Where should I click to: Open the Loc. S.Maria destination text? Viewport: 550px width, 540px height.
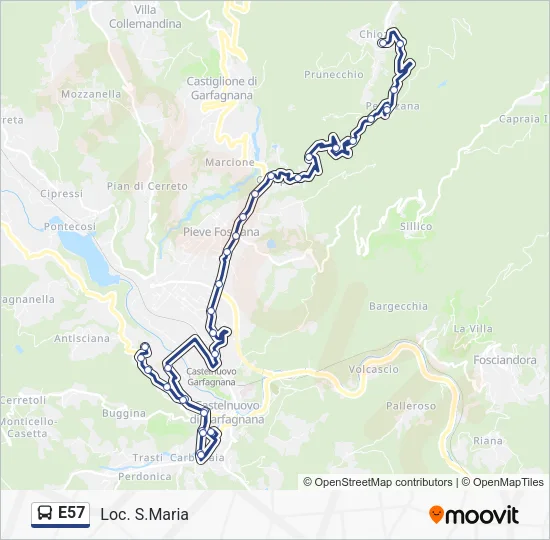tap(145, 515)
